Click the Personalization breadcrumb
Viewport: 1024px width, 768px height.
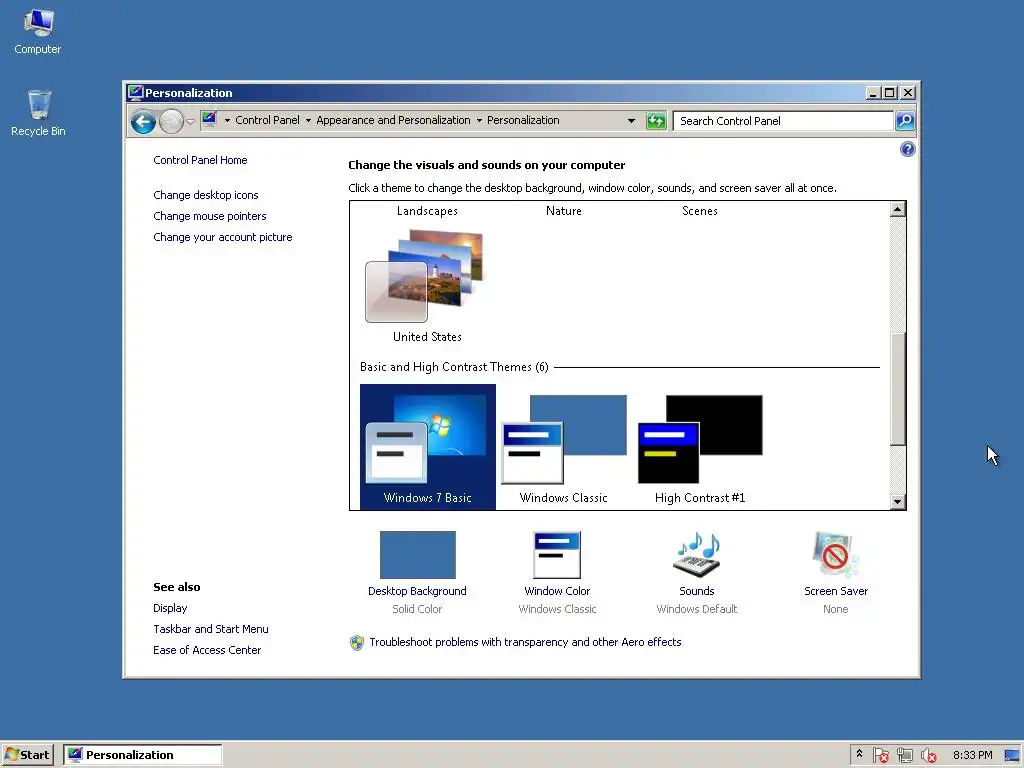click(x=523, y=120)
